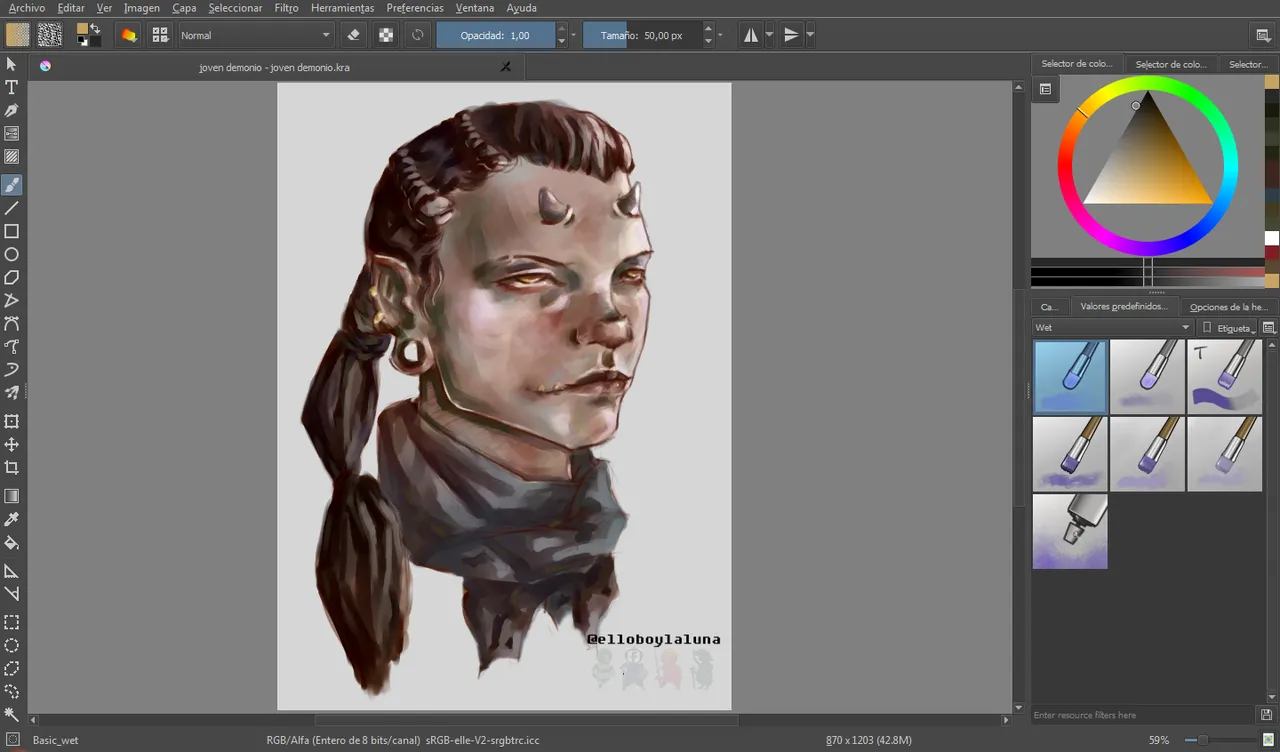Toggle eraser mode

(353, 35)
